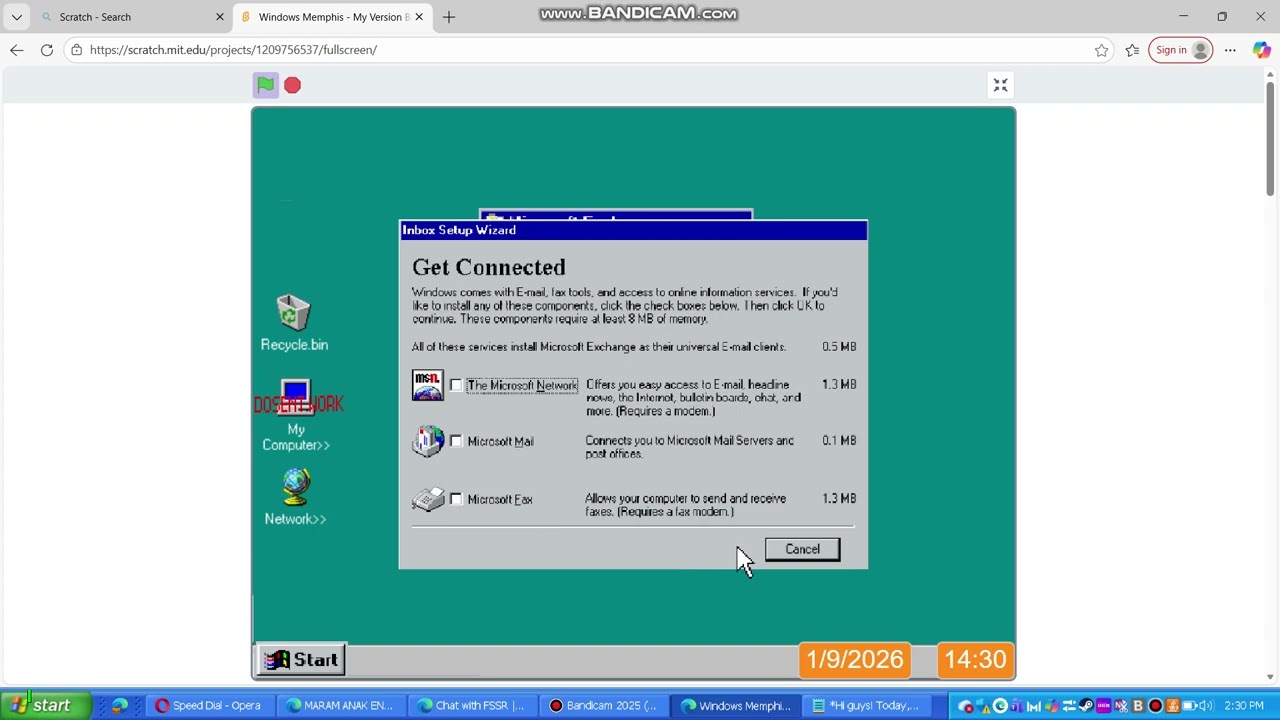The width and height of the screenshot is (1280, 720).
Task: Open Edge Settings and more menu
Action: click(x=1230, y=50)
